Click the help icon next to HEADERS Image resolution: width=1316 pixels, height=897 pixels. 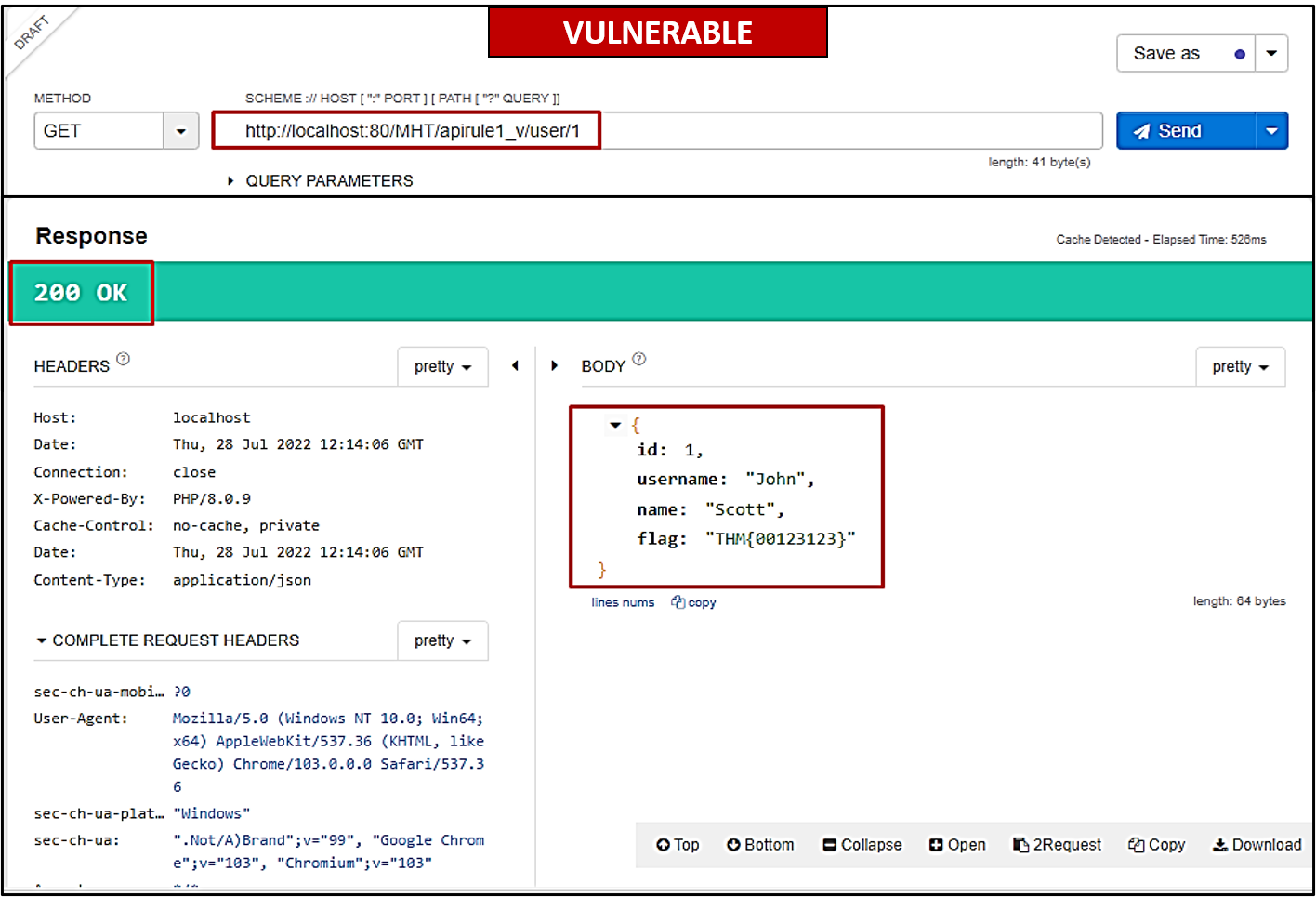(x=124, y=359)
